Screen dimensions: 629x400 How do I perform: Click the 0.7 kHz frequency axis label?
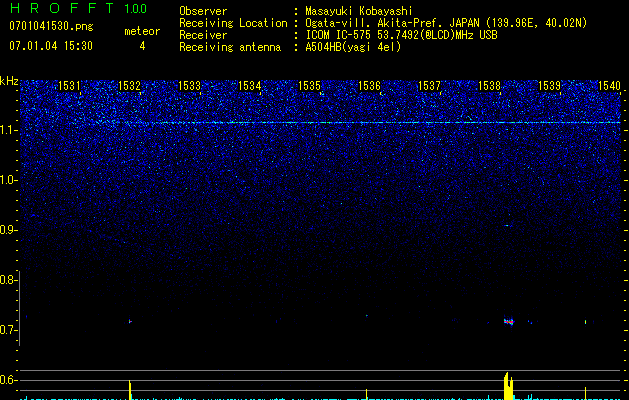[x=8, y=330]
